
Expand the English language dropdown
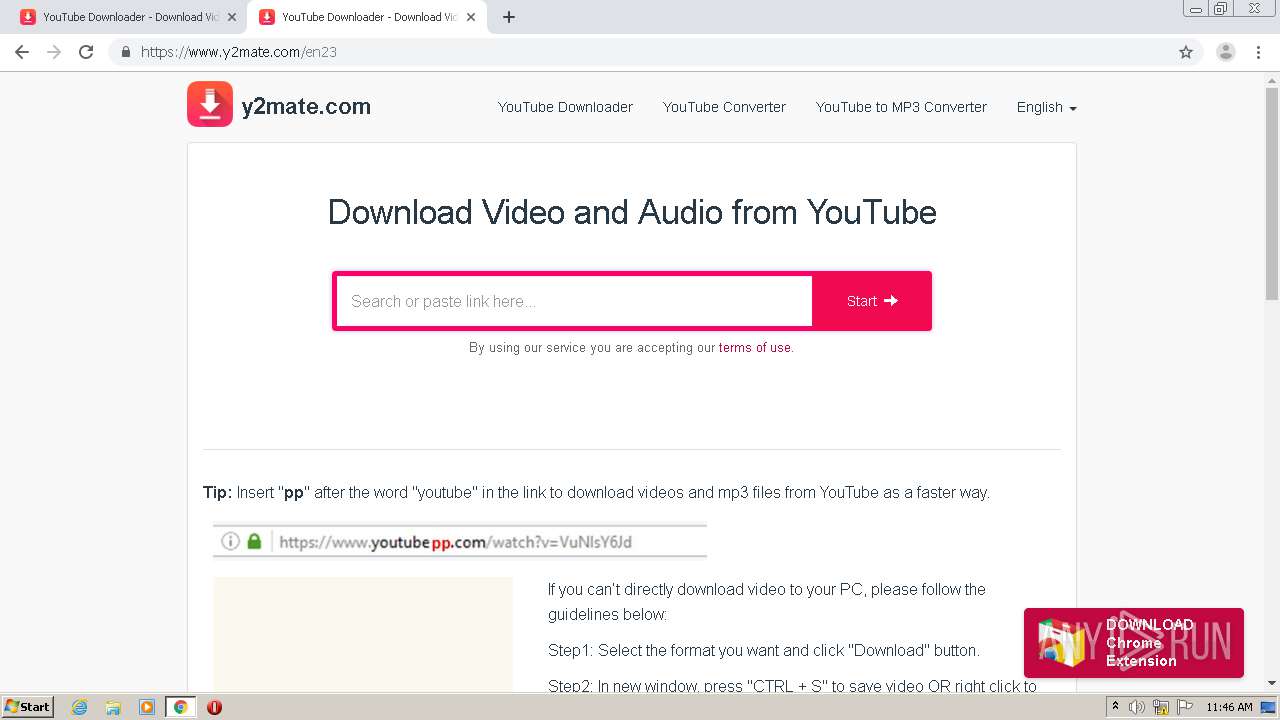pos(1046,107)
